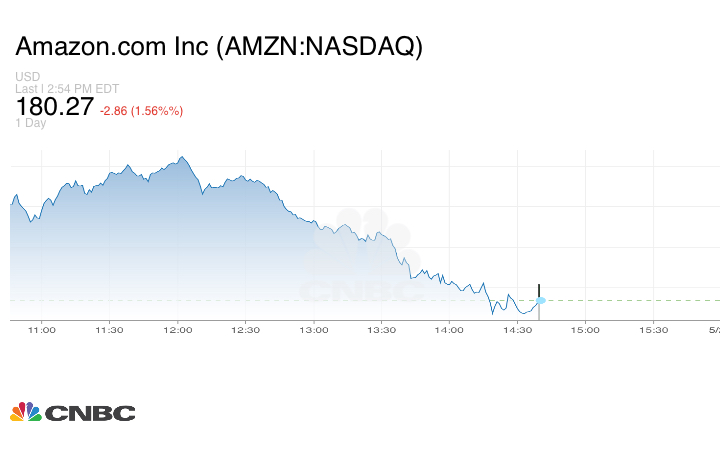The height and width of the screenshot is (450, 720).
Task: Click the 11:30 time axis label
Action: [x=109, y=329]
